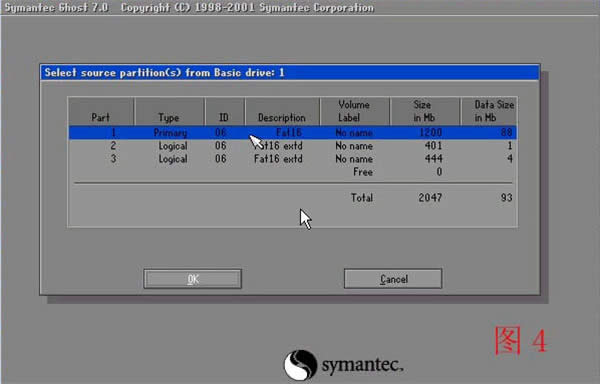The width and height of the screenshot is (600, 384).
Task: Click the 444 size value in row 3
Action: pos(433,159)
